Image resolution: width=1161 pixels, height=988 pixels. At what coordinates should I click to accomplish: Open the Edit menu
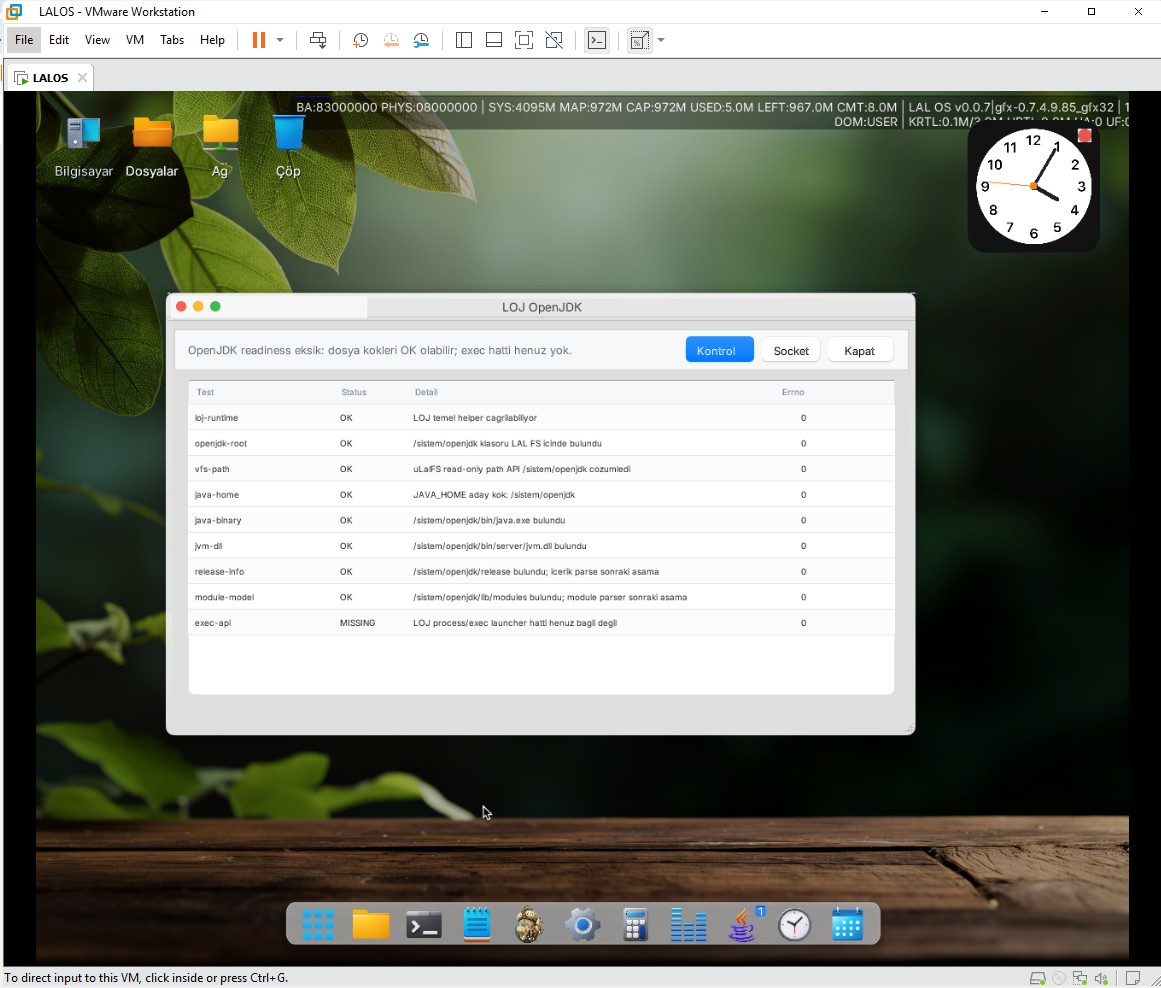click(58, 40)
